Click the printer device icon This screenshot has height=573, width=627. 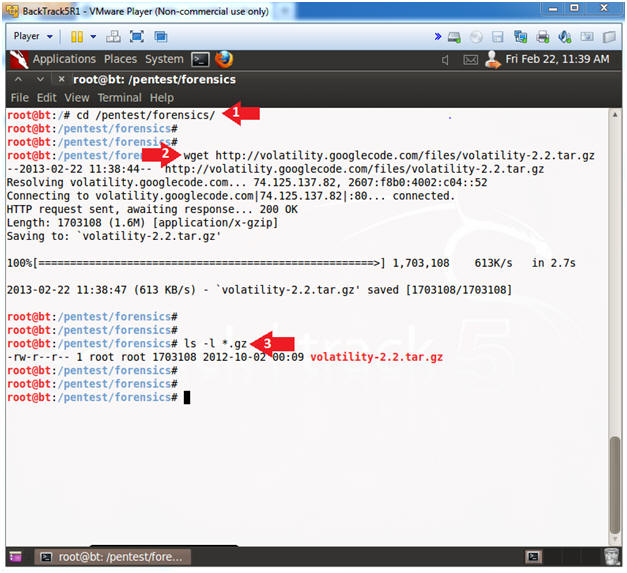[x=543, y=37]
